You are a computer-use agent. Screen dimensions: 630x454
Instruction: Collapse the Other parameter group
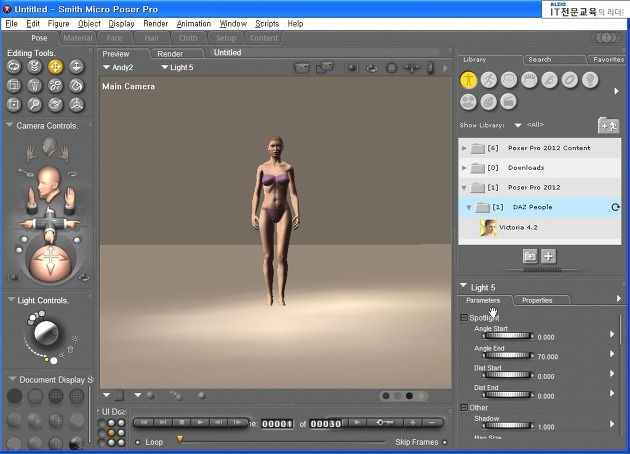(x=464, y=407)
